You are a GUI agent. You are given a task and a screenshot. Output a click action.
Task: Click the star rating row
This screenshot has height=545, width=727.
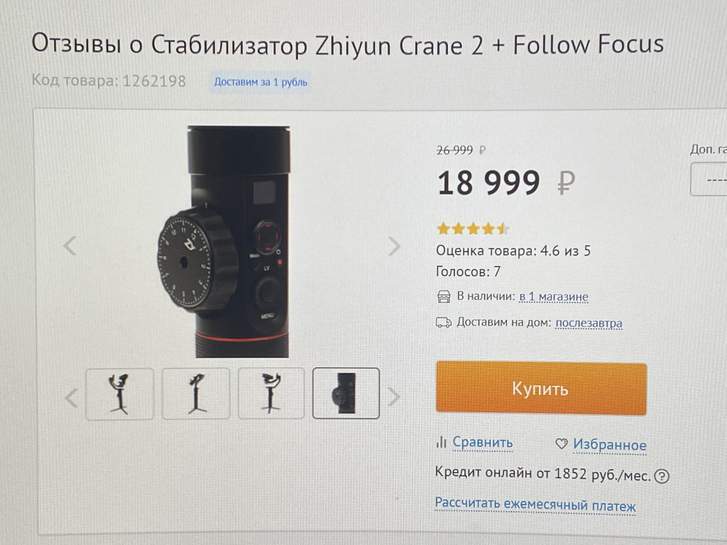pyautogui.click(x=473, y=229)
